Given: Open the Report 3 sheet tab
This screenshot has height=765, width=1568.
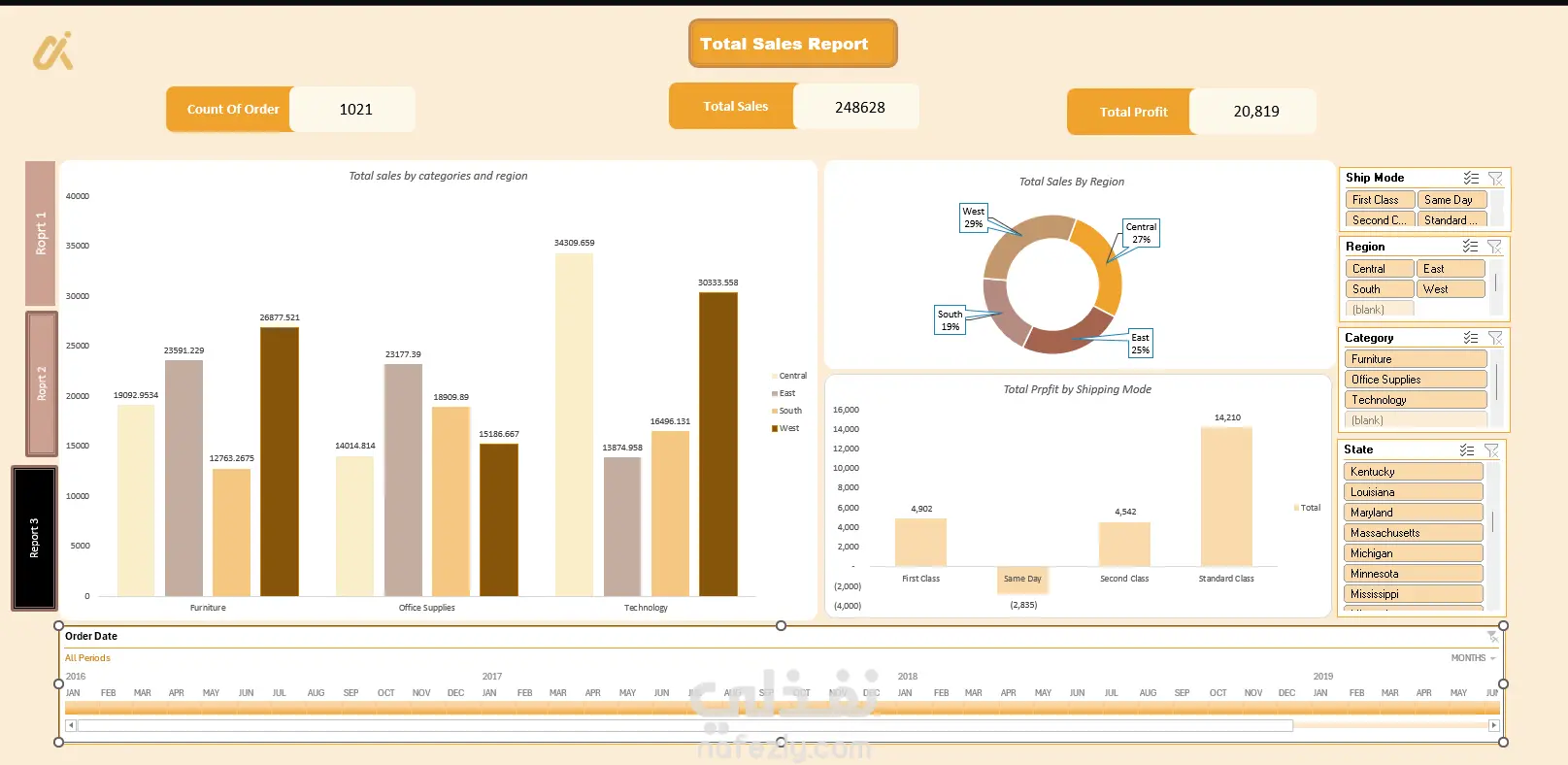Looking at the screenshot, I should click(35, 538).
